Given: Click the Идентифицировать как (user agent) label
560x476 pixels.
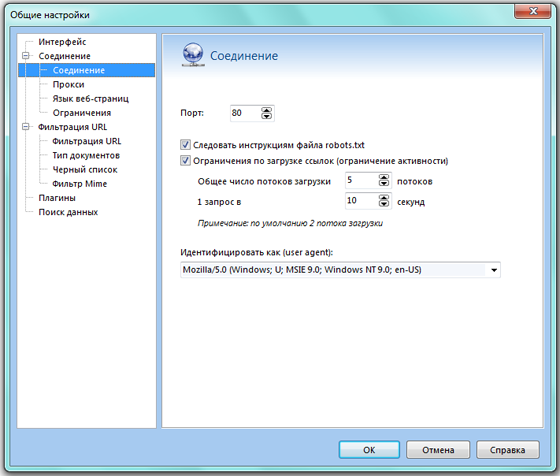Looking at the screenshot, I should (x=256, y=252).
